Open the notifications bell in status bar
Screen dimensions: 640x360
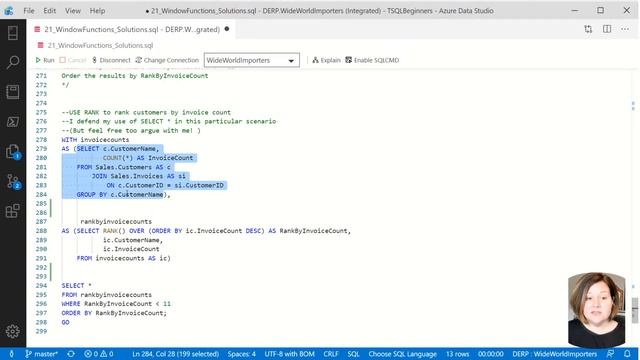pyautogui.click(x=627, y=354)
